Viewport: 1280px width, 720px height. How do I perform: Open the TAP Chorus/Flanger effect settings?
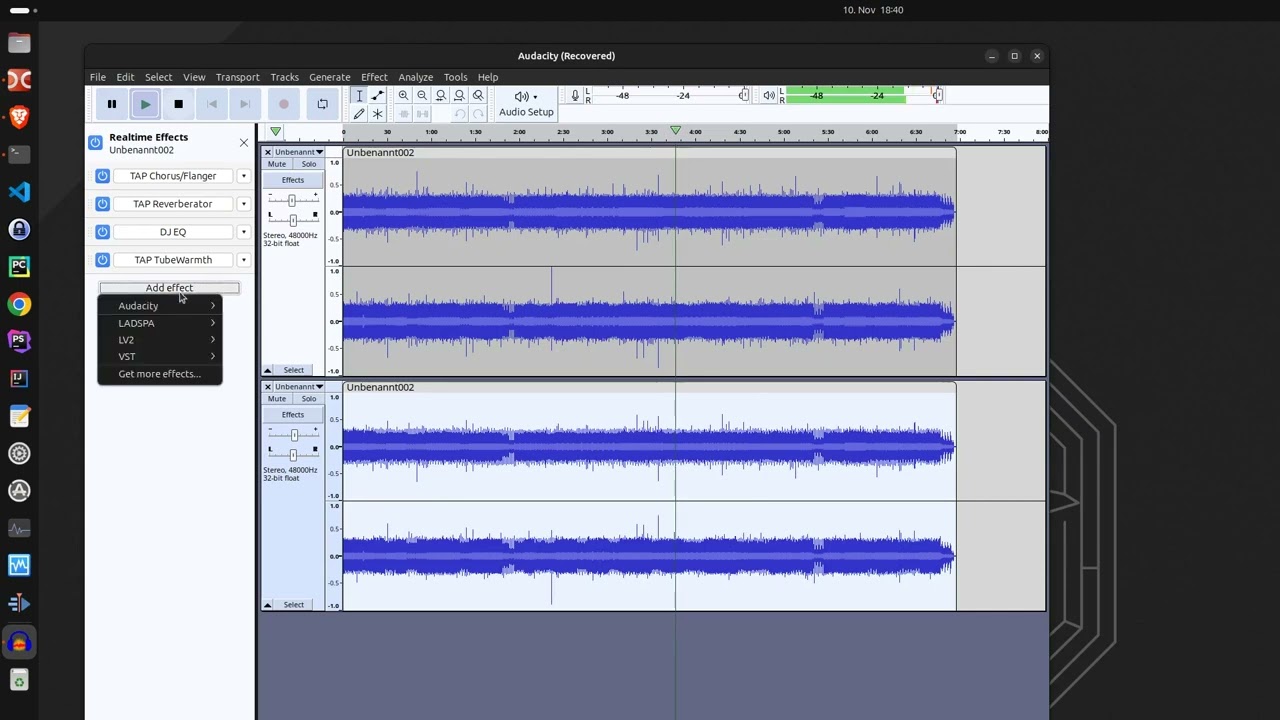point(173,176)
